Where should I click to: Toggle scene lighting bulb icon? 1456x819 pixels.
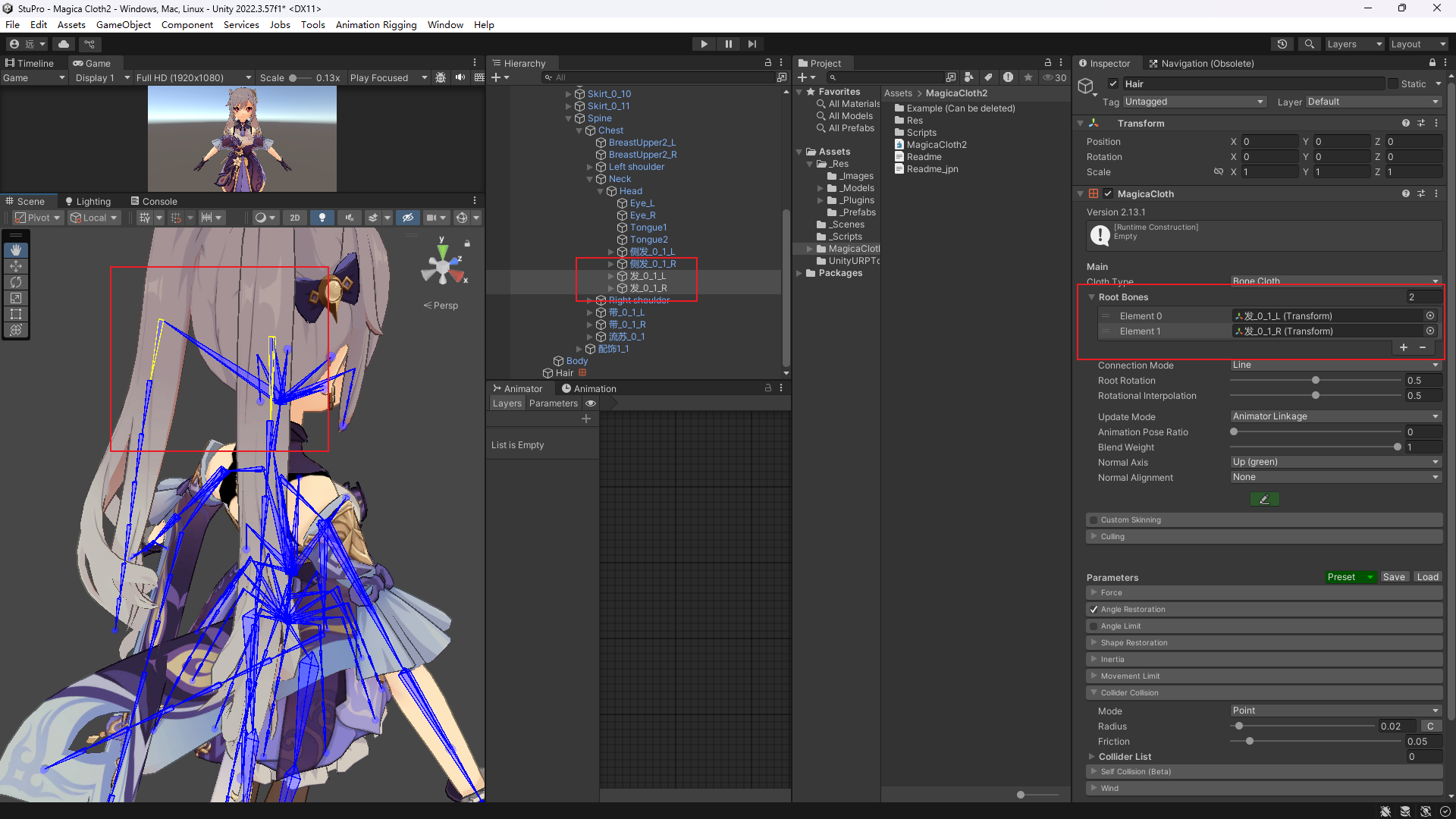(x=322, y=218)
